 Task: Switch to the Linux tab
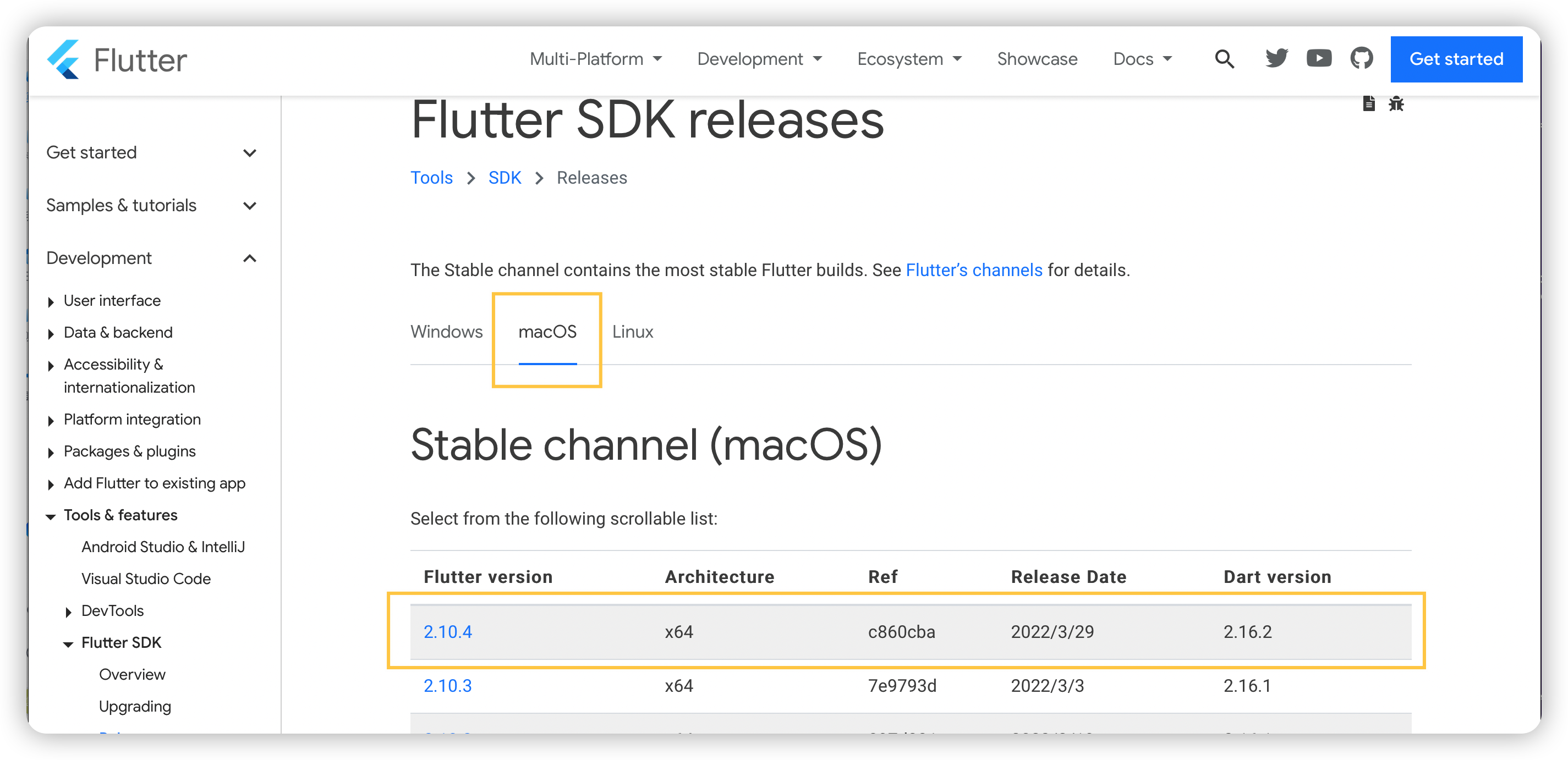[633, 332]
